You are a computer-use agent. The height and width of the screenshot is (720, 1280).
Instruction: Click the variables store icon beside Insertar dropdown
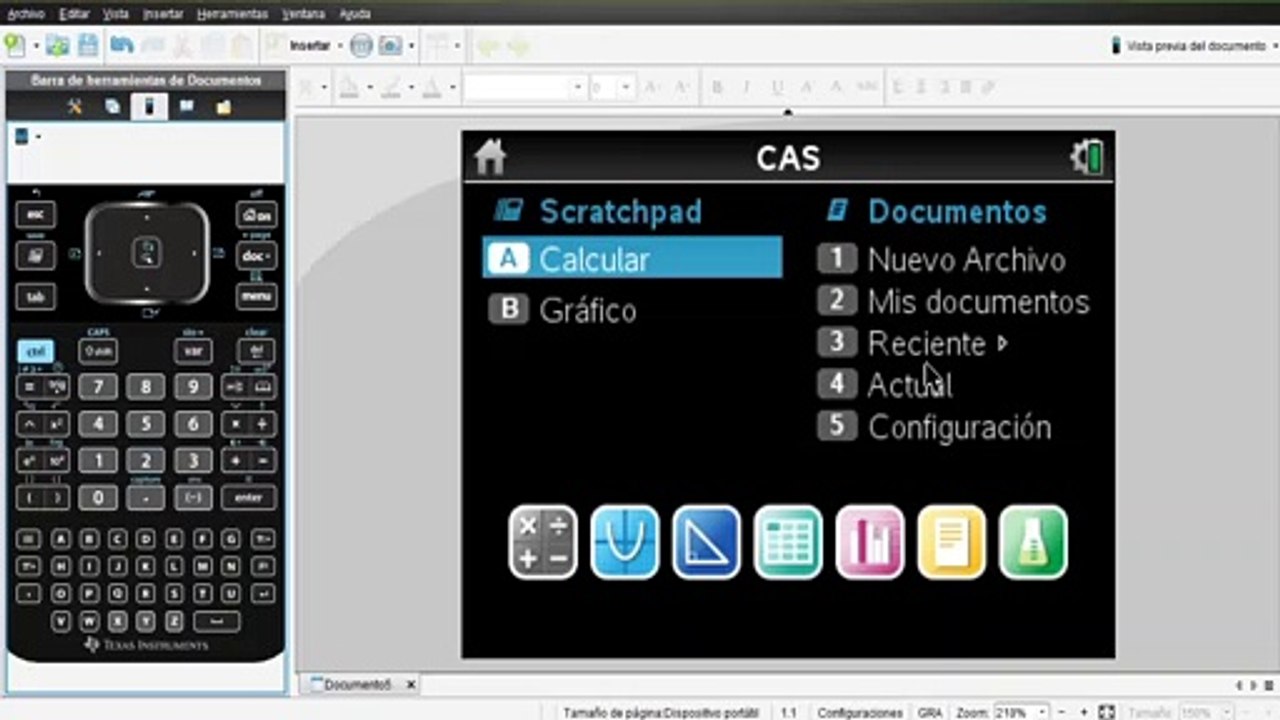pyautogui.click(x=361, y=45)
